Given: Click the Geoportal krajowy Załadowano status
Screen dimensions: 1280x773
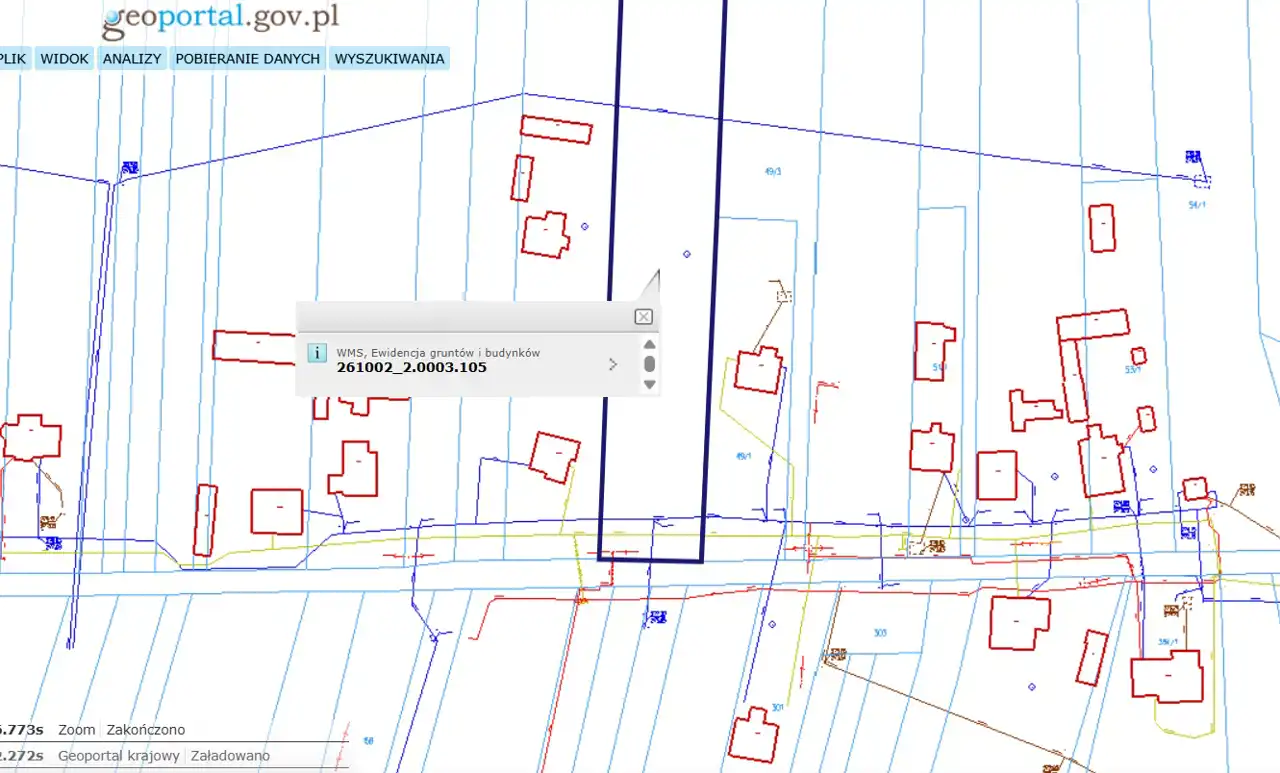Looking at the screenshot, I should click(x=163, y=756).
